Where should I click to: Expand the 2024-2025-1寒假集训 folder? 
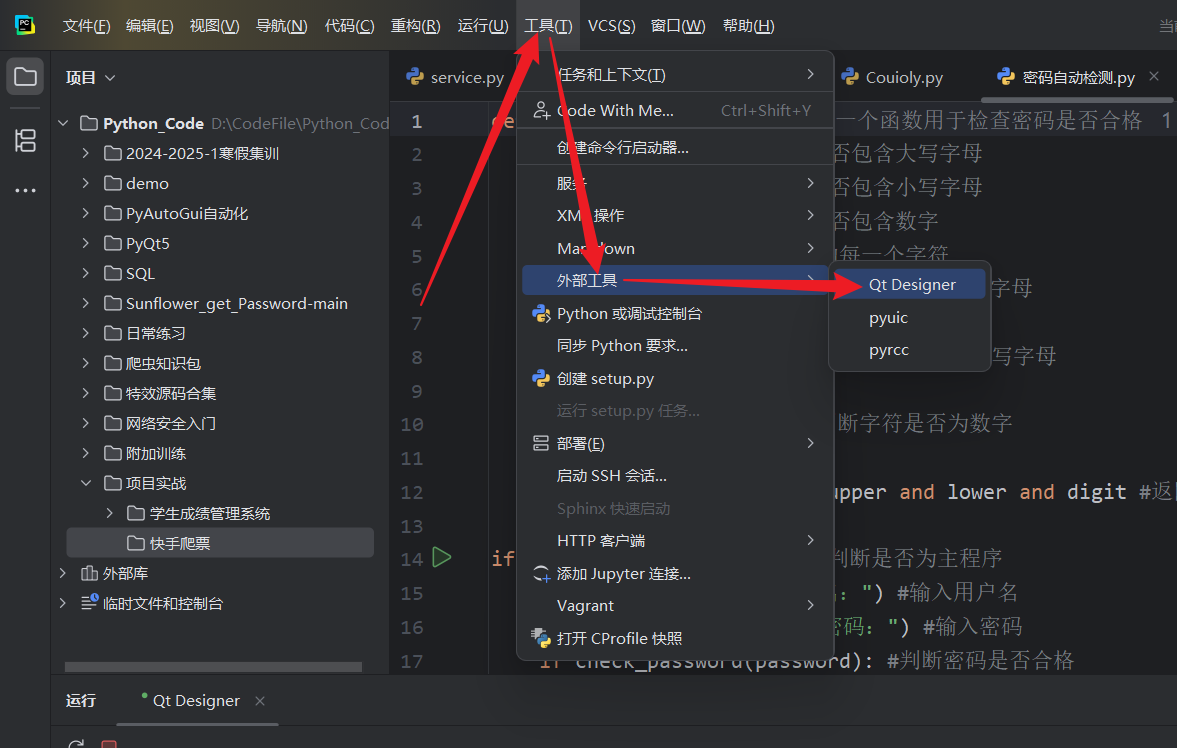click(x=86, y=153)
